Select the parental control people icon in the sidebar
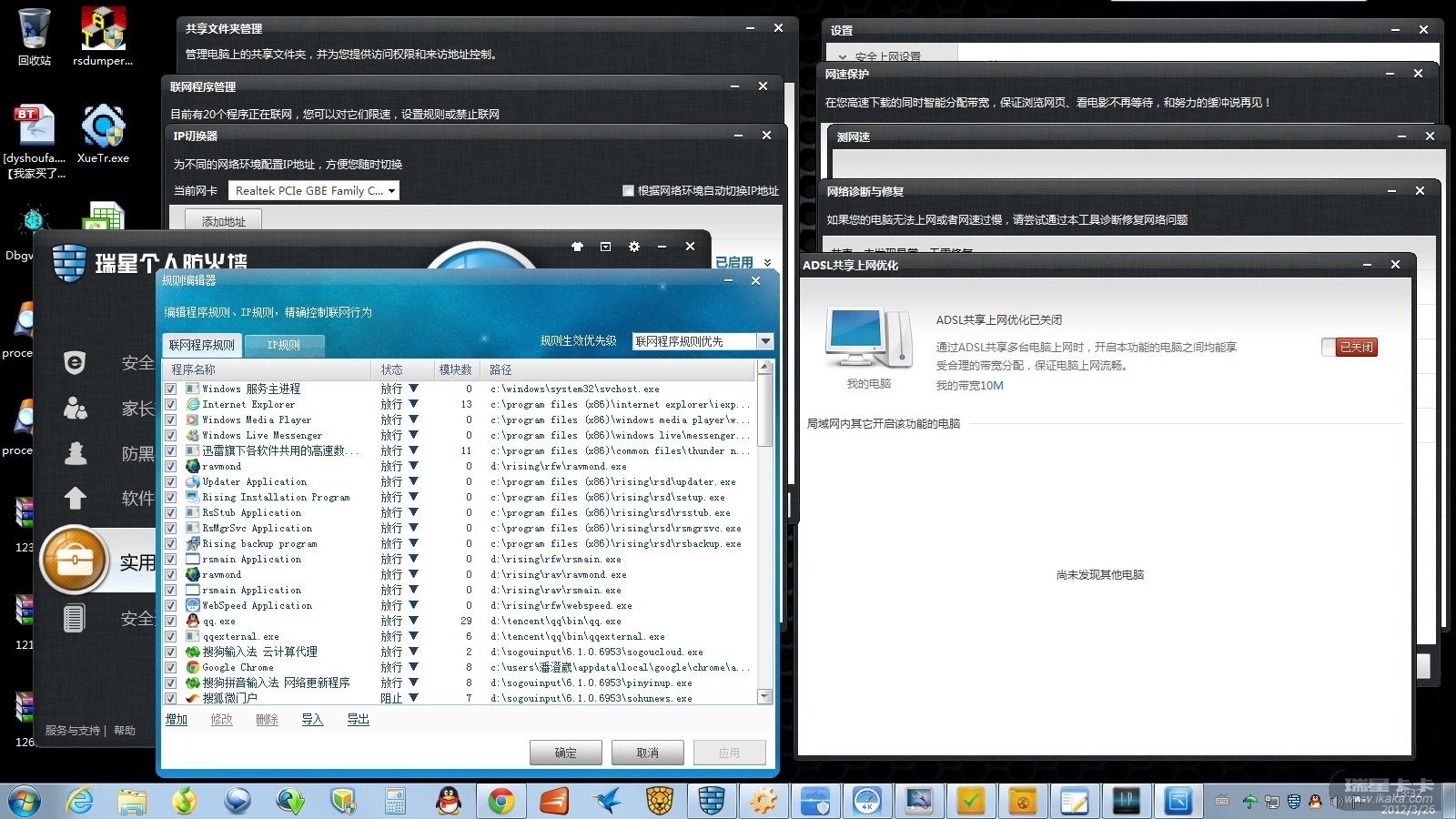This screenshot has height=819, width=1456. pyautogui.click(x=76, y=408)
